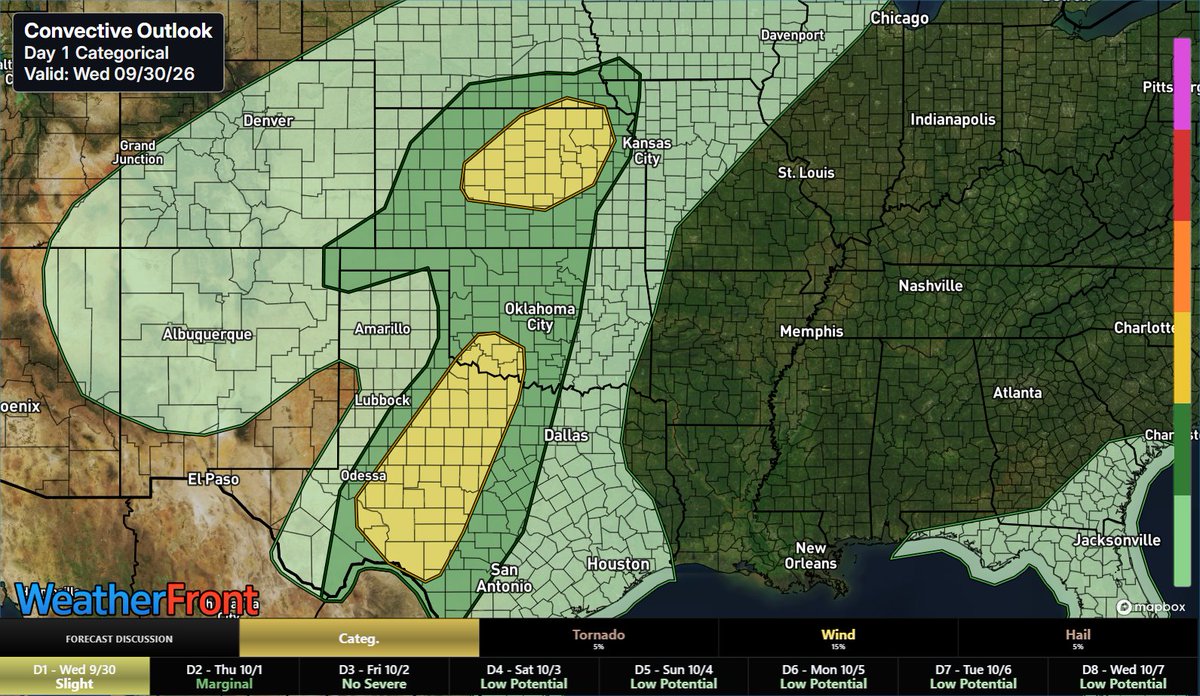Click the Chicago city label

coord(899,19)
